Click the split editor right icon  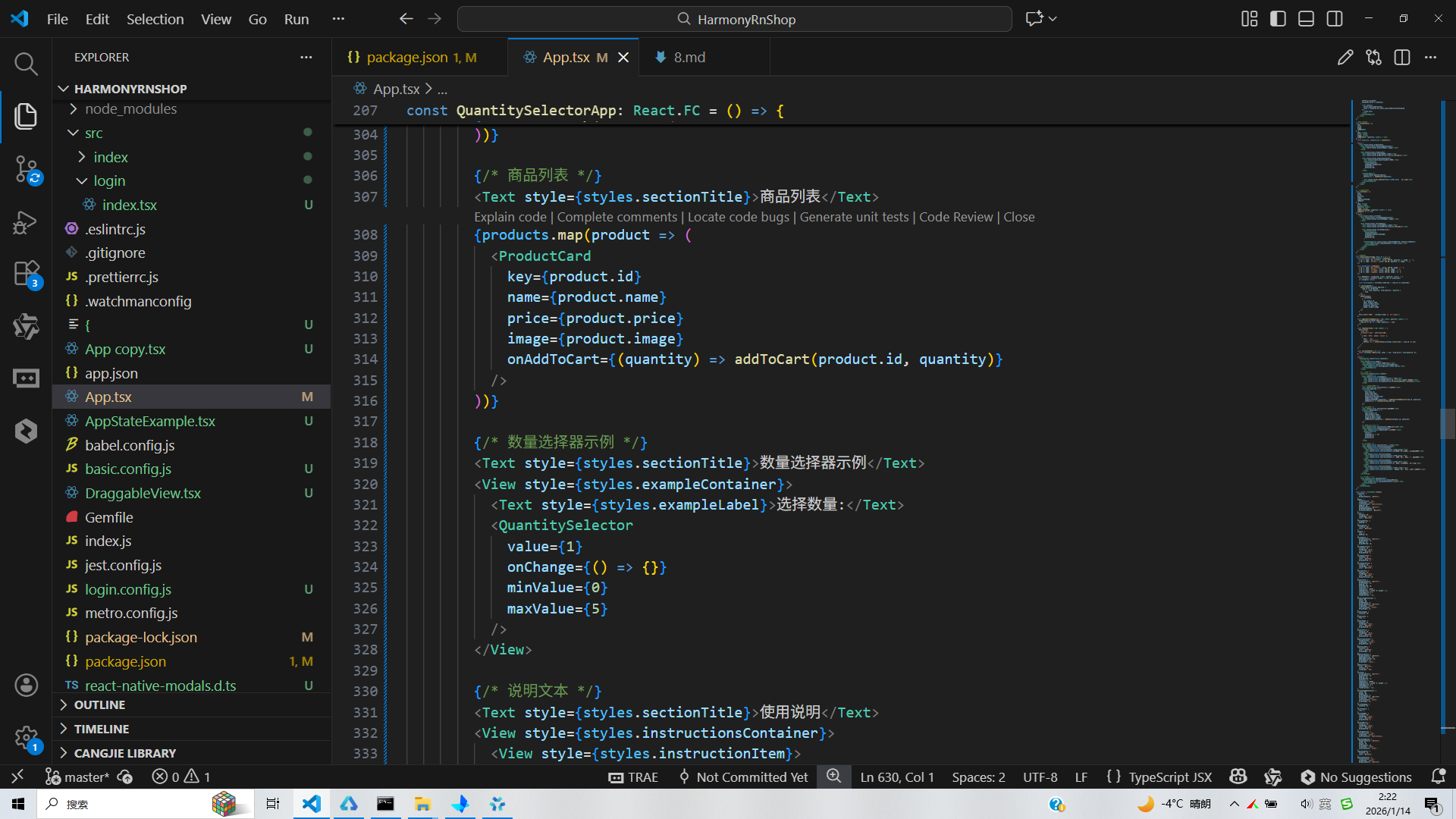(x=1401, y=58)
